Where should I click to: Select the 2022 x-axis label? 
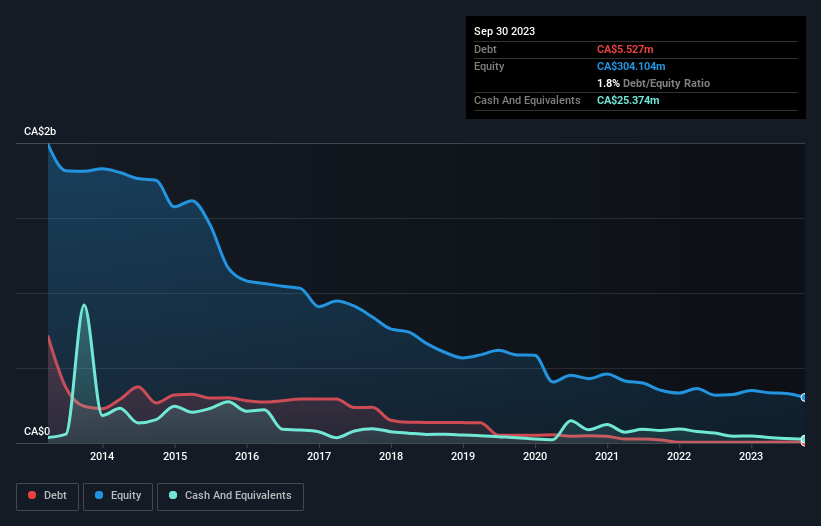pos(679,456)
